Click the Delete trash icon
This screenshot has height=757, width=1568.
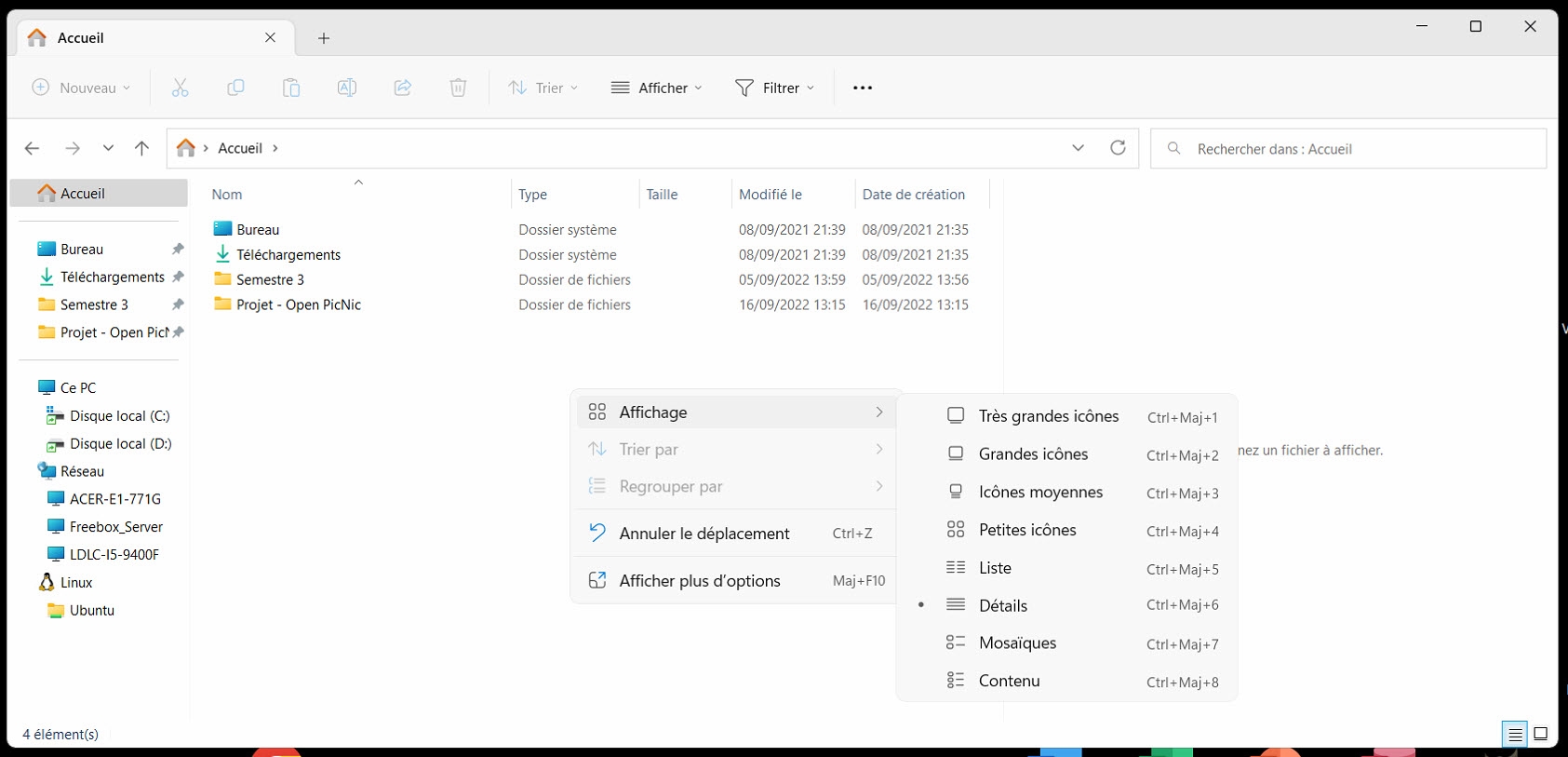[x=458, y=88]
